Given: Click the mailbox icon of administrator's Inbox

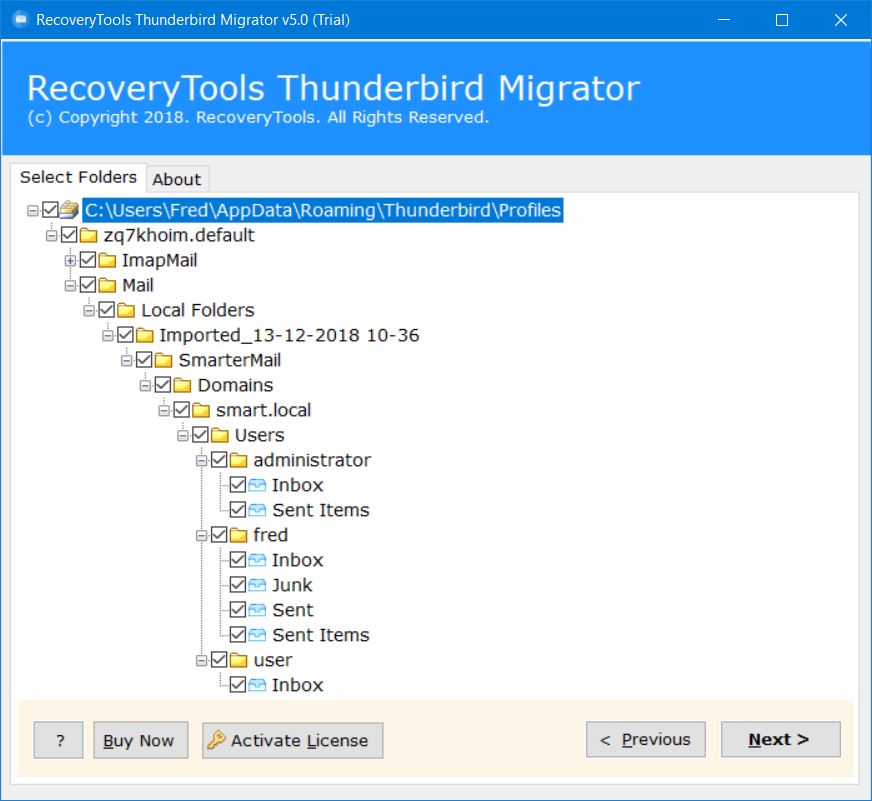Looking at the screenshot, I should tap(257, 485).
